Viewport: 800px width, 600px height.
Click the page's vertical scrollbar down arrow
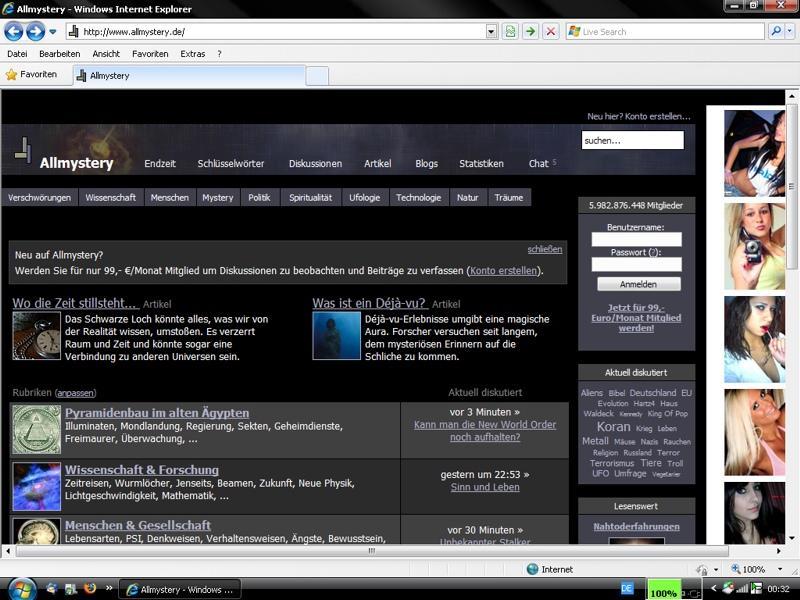(791, 538)
